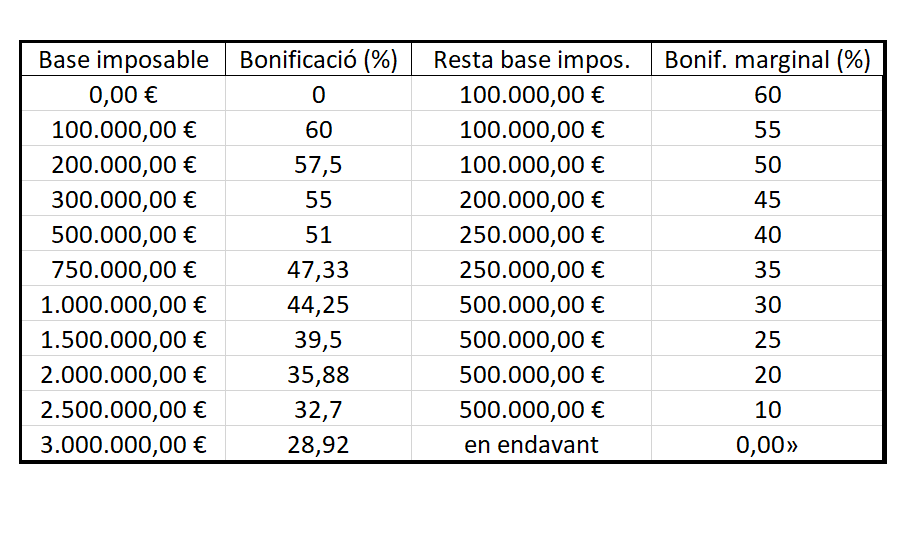Click the cell containing 57,5
This screenshot has width=906, height=535.
tap(318, 164)
